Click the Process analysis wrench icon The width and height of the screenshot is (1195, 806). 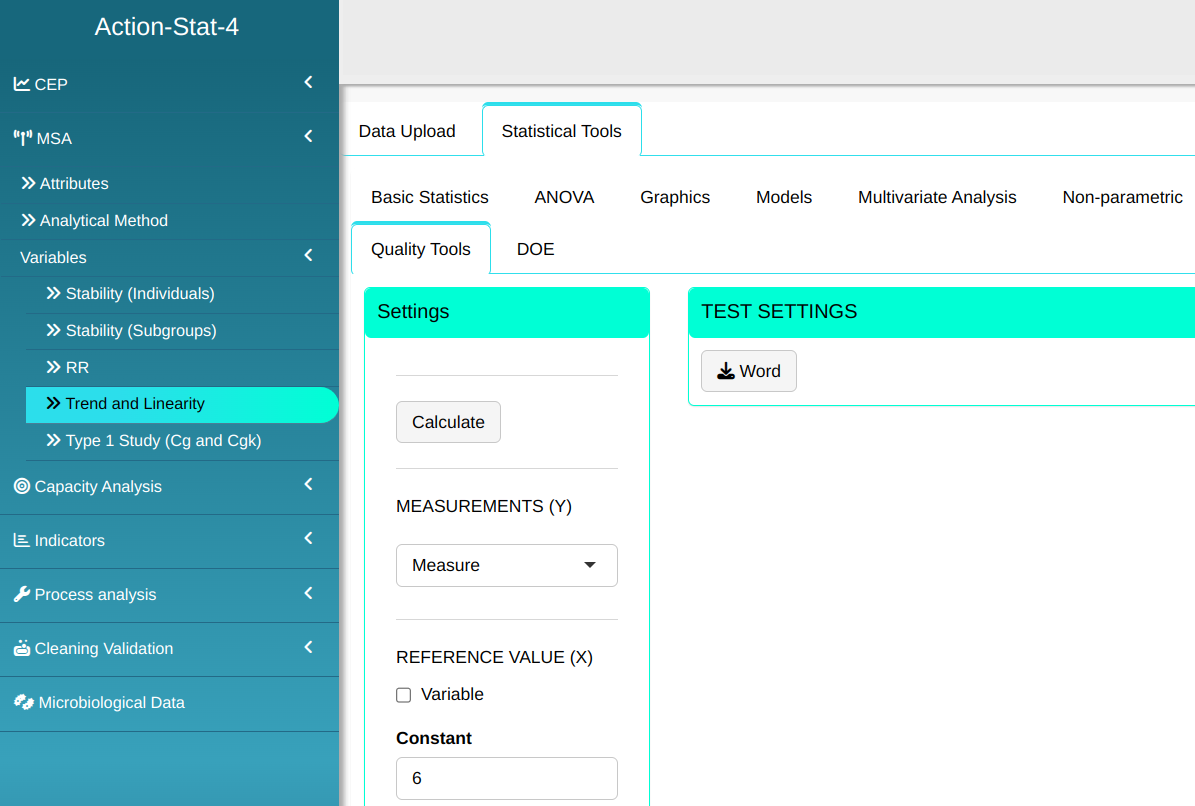coord(21,594)
